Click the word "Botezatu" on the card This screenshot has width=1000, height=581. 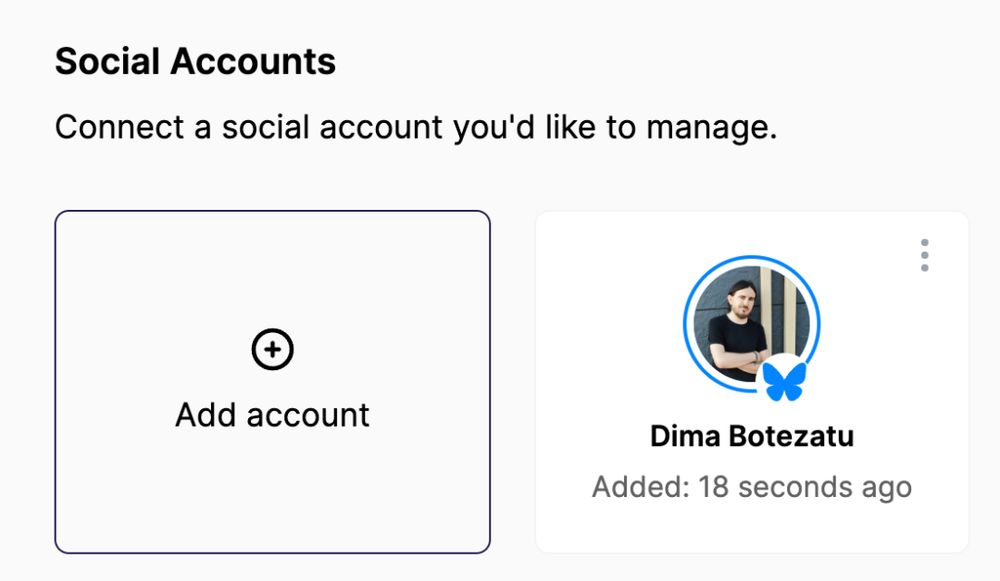[x=791, y=436]
